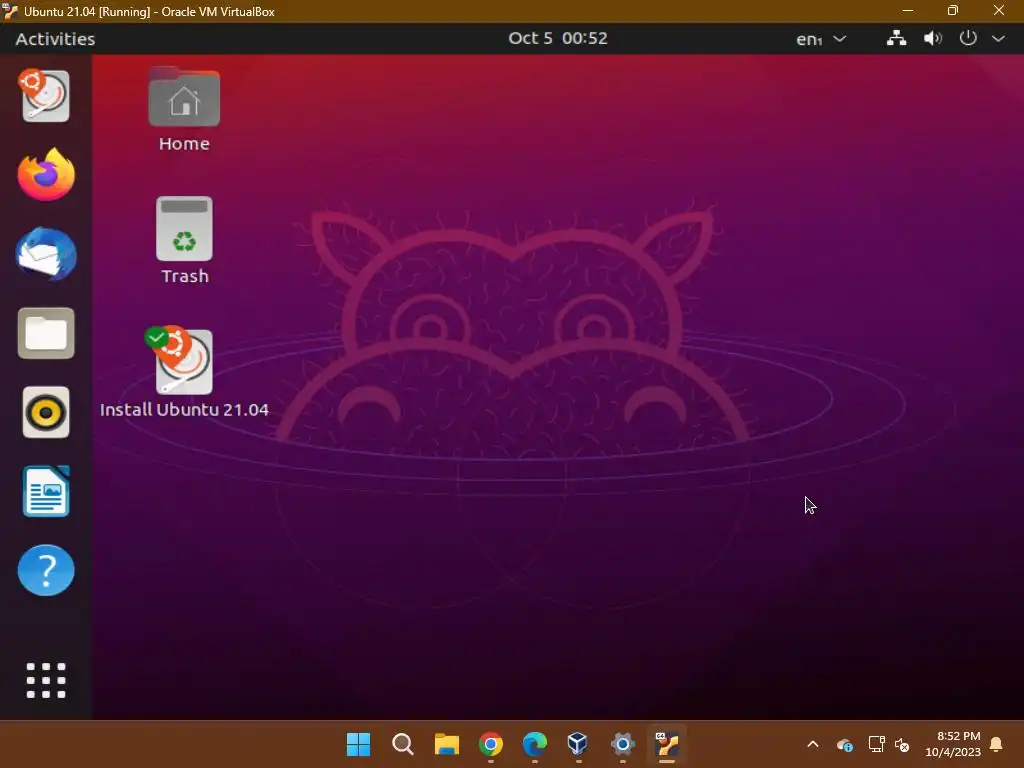The image size is (1024, 768).
Task: Open Thunderbird Mail from the dock
Action: pos(46,254)
